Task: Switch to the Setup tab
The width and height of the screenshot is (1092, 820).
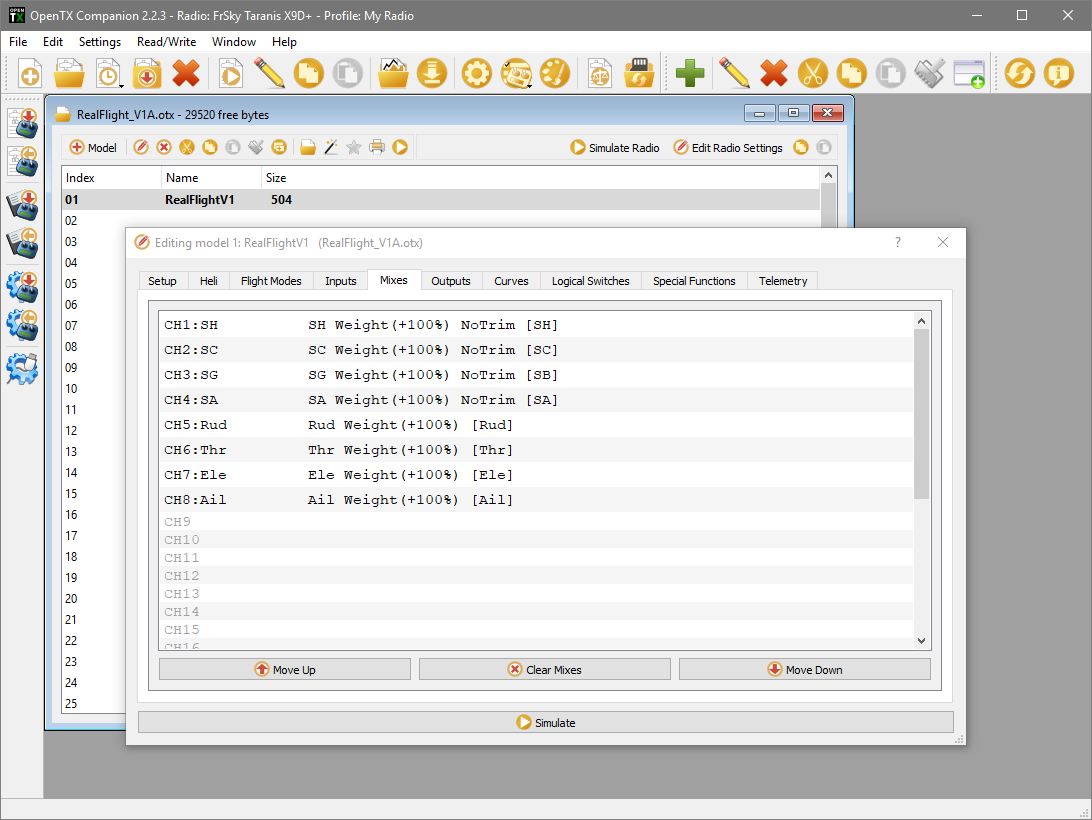Action: click(x=162, y=281)
